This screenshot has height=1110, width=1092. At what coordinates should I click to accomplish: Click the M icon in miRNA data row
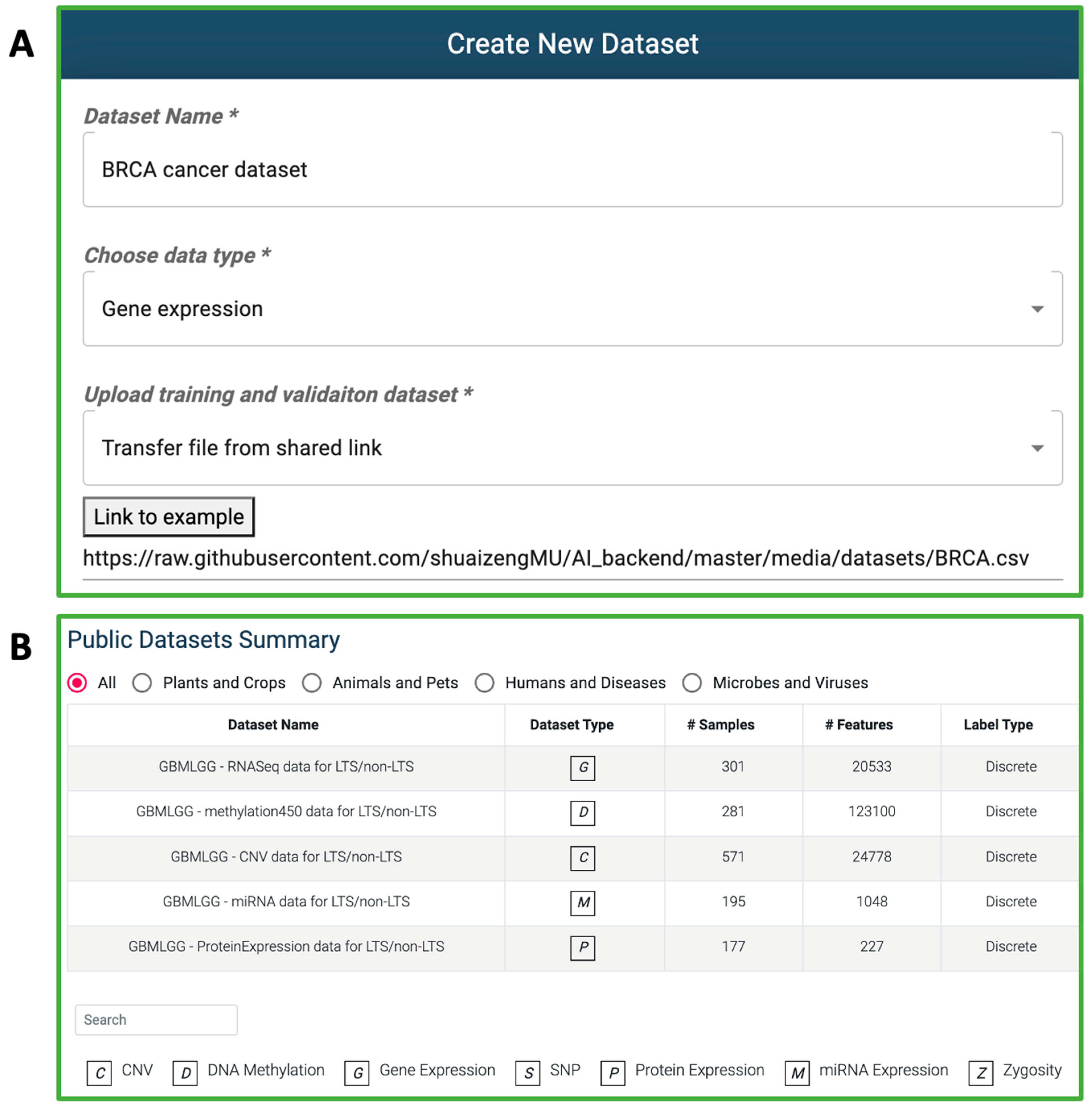583,902
